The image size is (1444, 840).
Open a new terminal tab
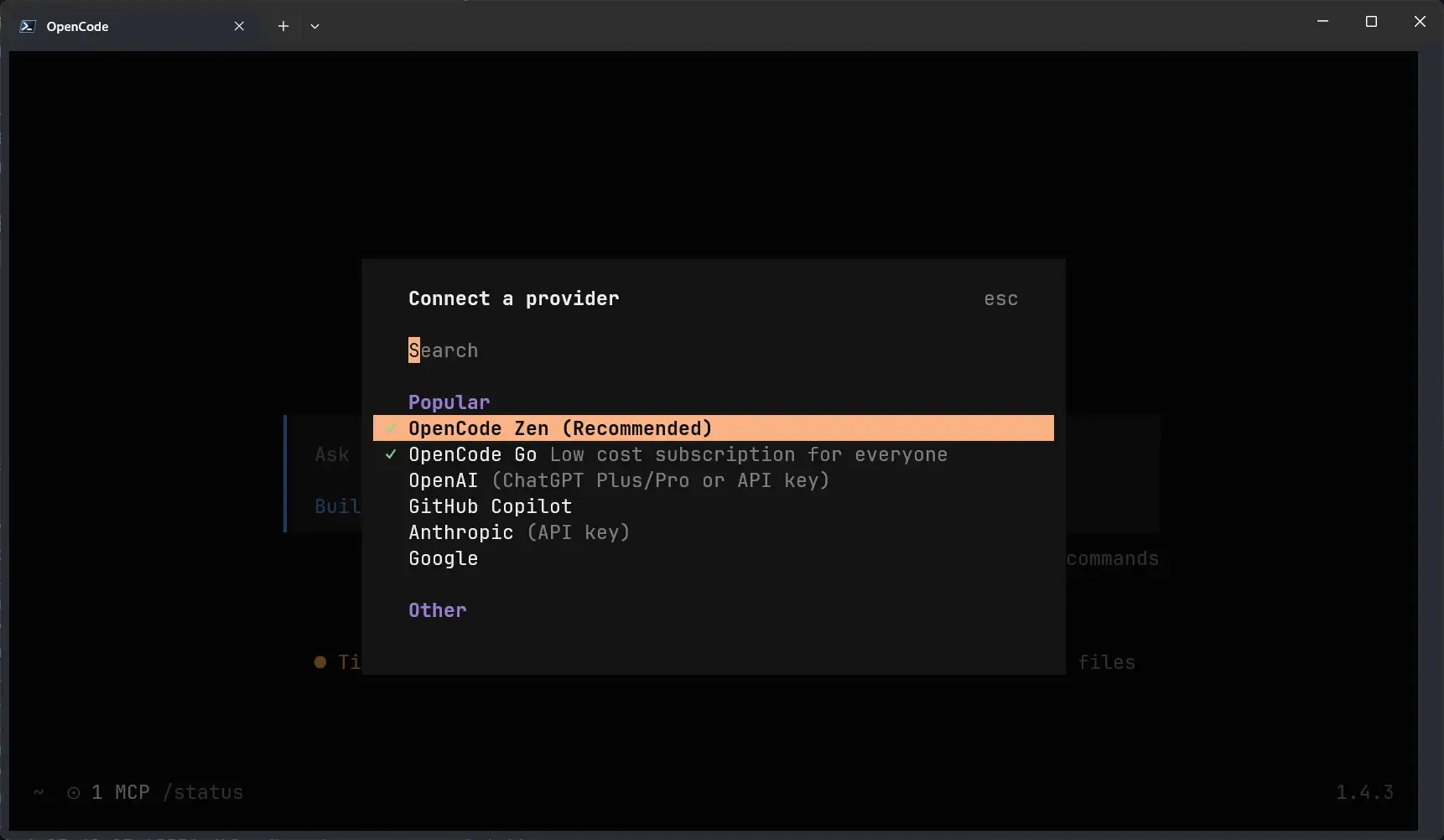[x=283, y=26]
